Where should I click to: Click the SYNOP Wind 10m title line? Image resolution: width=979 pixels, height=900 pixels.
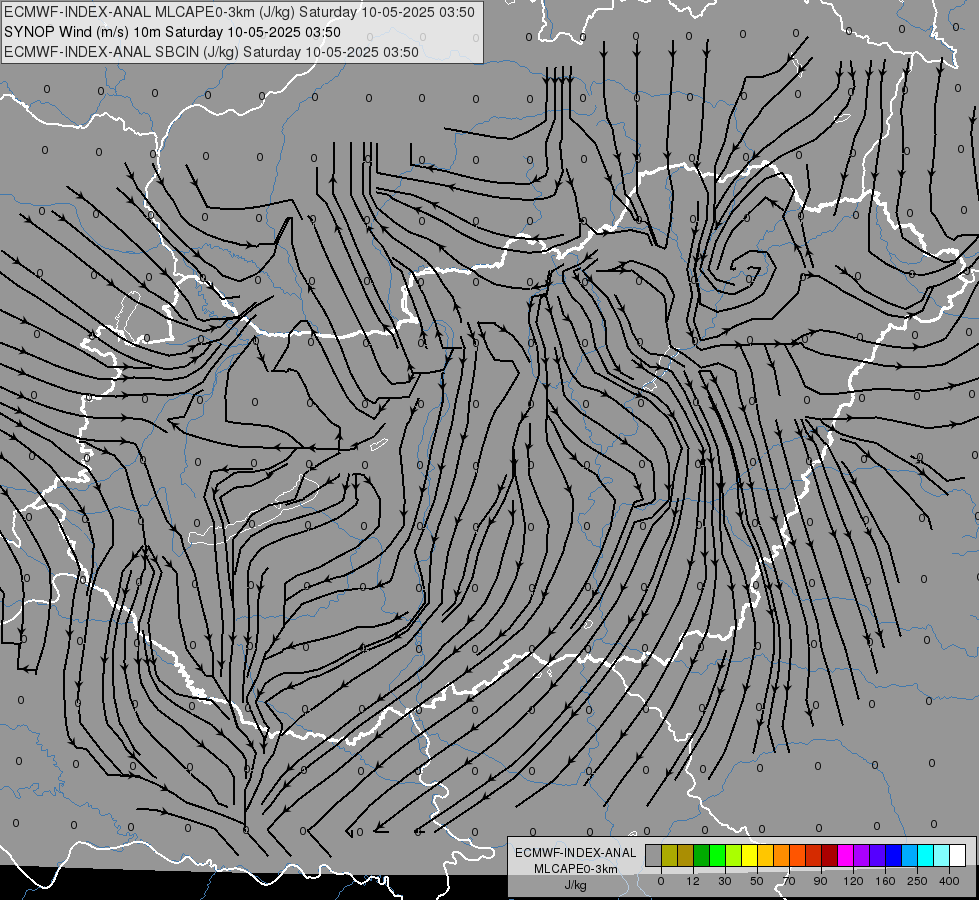(x=172, y=32)
